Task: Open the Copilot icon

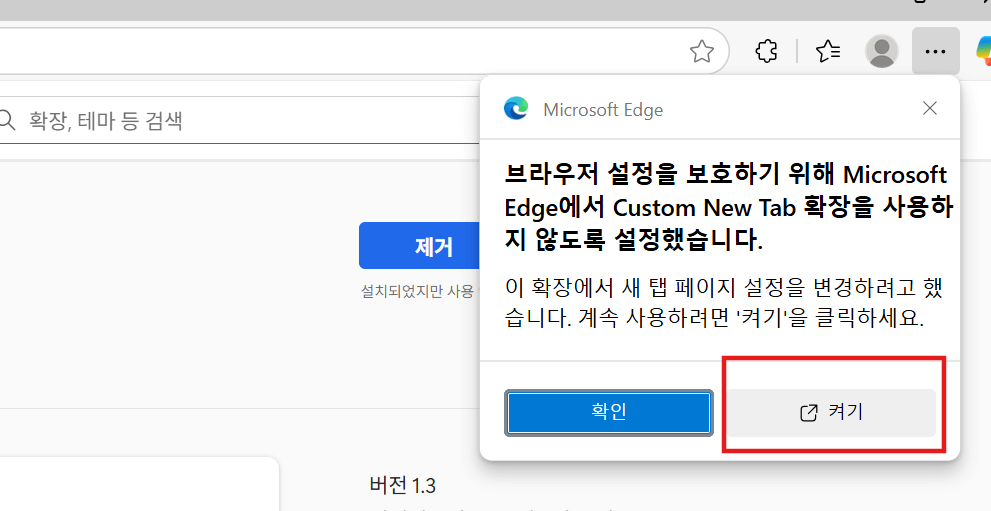Action: 983,51
